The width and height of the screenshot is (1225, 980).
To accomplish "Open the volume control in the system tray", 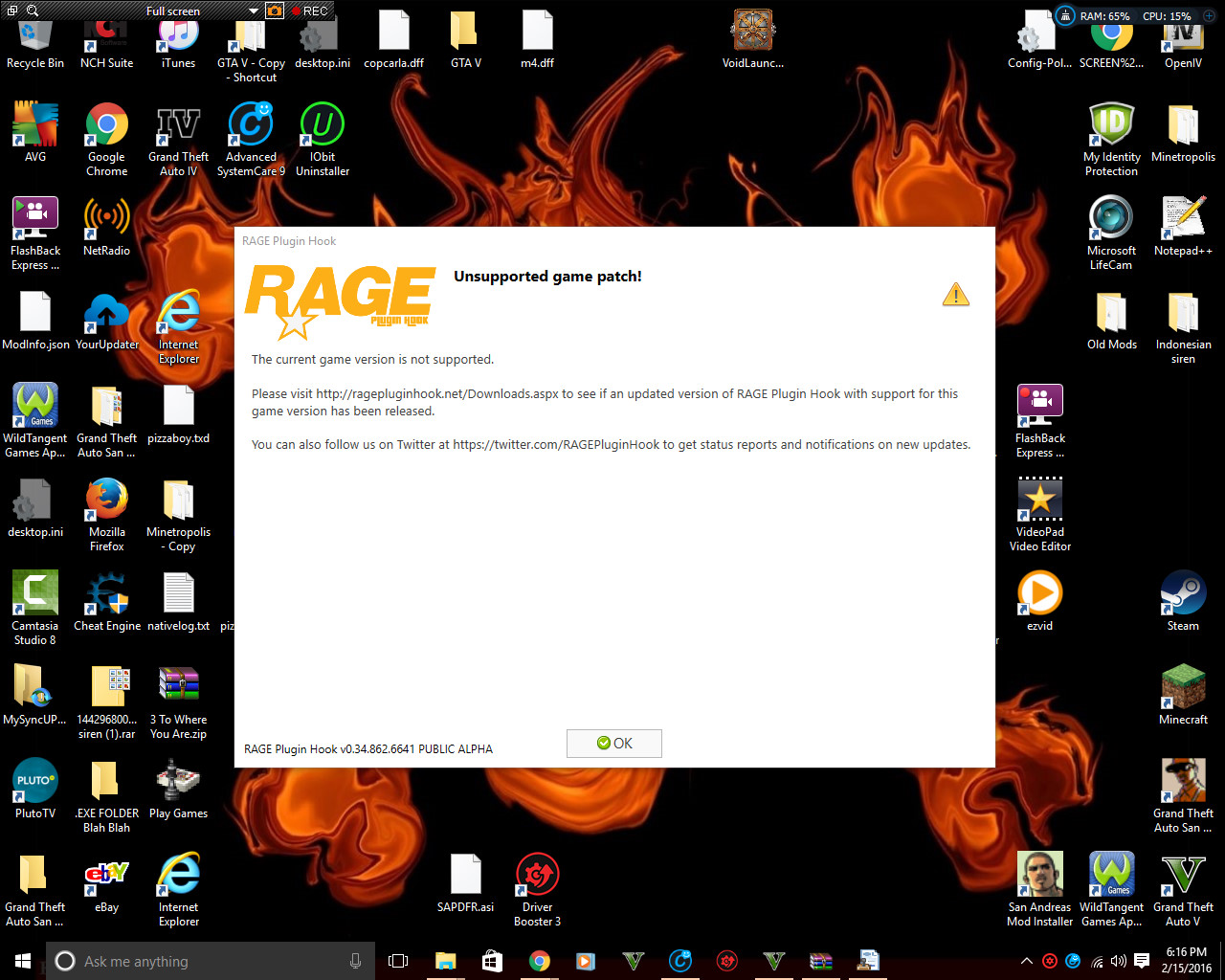I will pos(1119,961).
